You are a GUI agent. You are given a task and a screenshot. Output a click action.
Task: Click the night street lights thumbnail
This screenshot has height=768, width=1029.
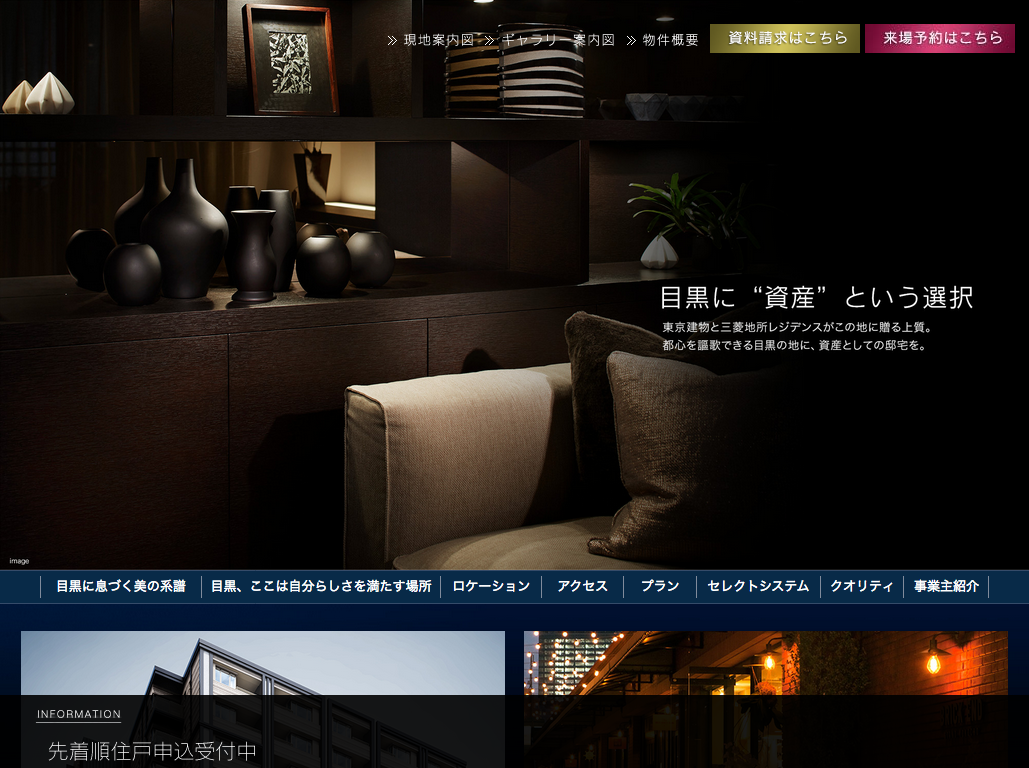click(766, 699)
